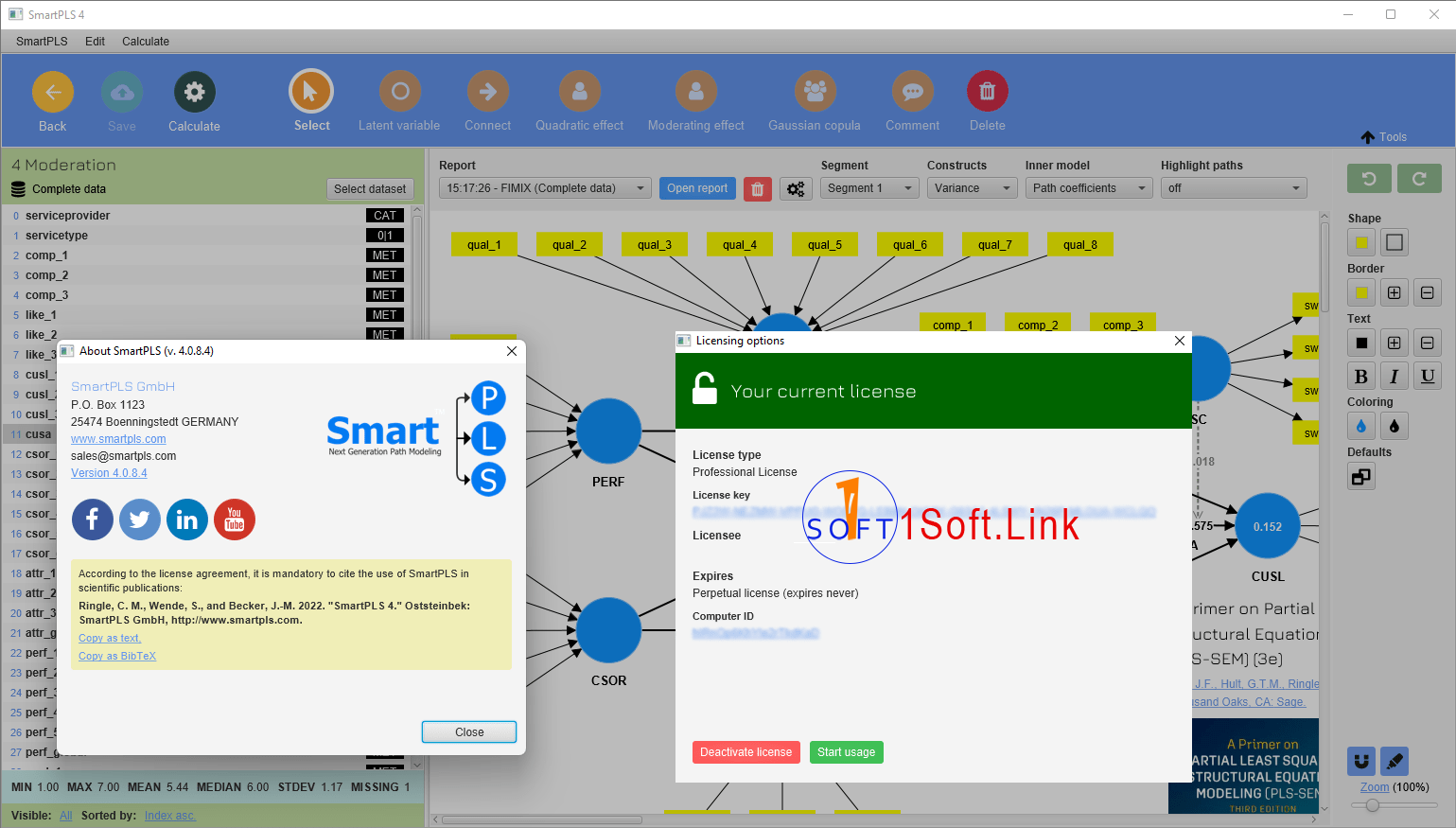
Task: Open the SmartPLS menu
Action: tap(42, 42)
